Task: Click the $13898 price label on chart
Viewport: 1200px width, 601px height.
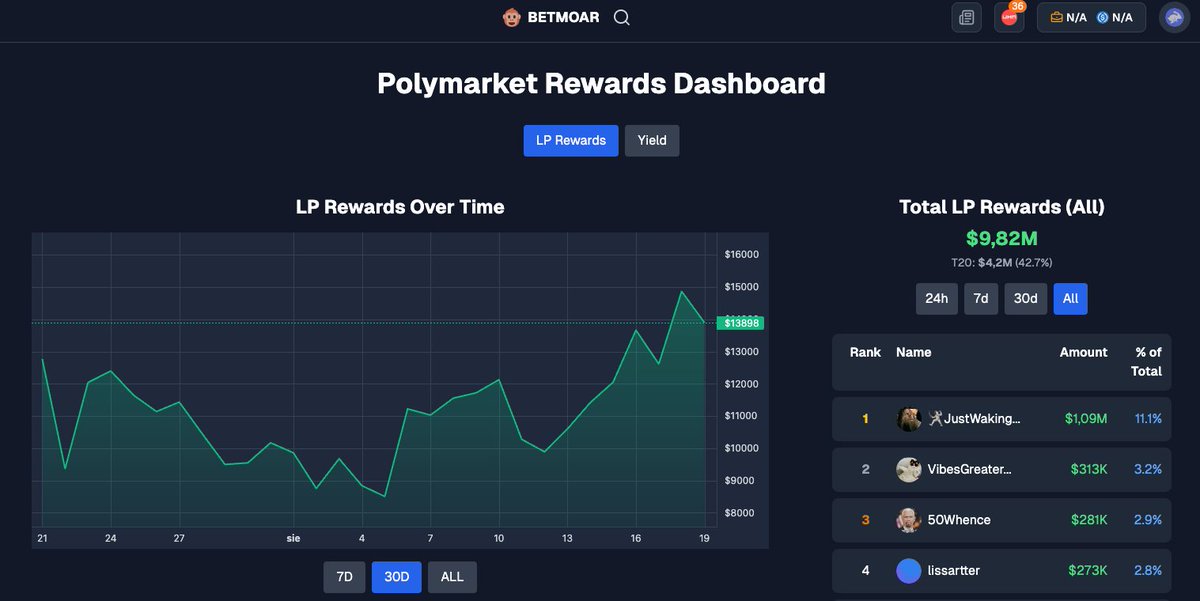Action: coord(740,322)
